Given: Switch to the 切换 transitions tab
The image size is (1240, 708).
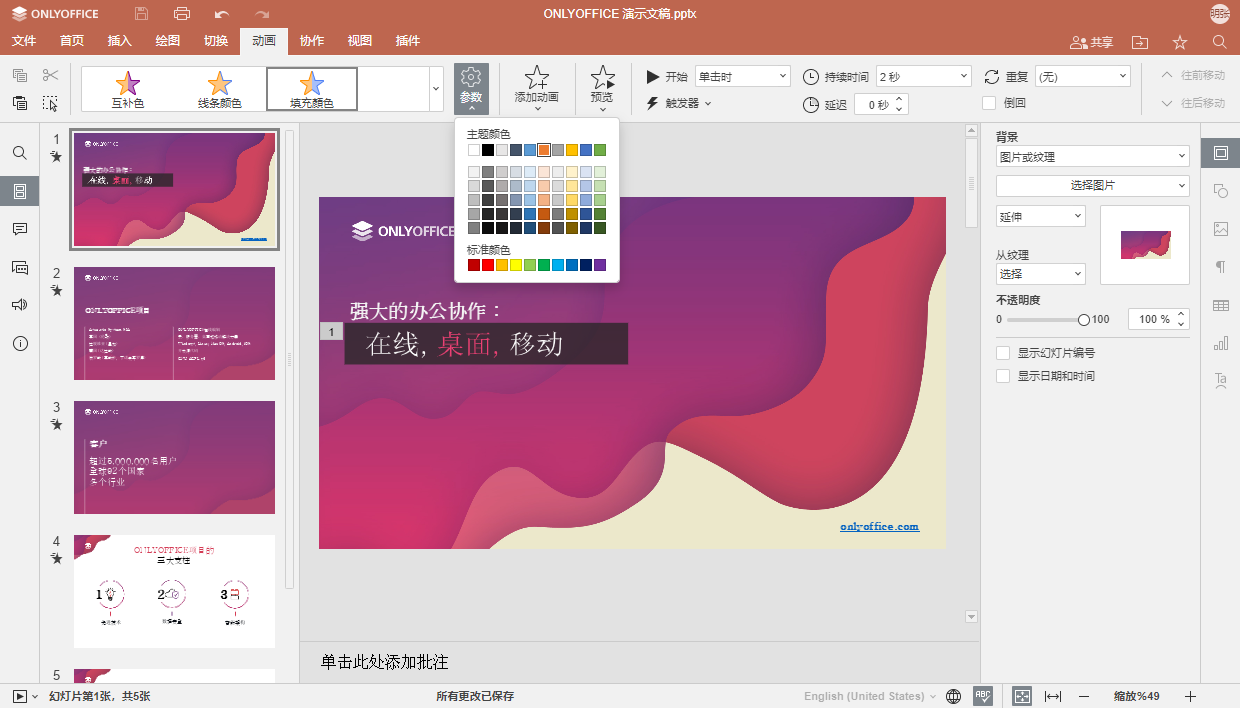Looking at the screenshot, I should click(x=216, y=41).
